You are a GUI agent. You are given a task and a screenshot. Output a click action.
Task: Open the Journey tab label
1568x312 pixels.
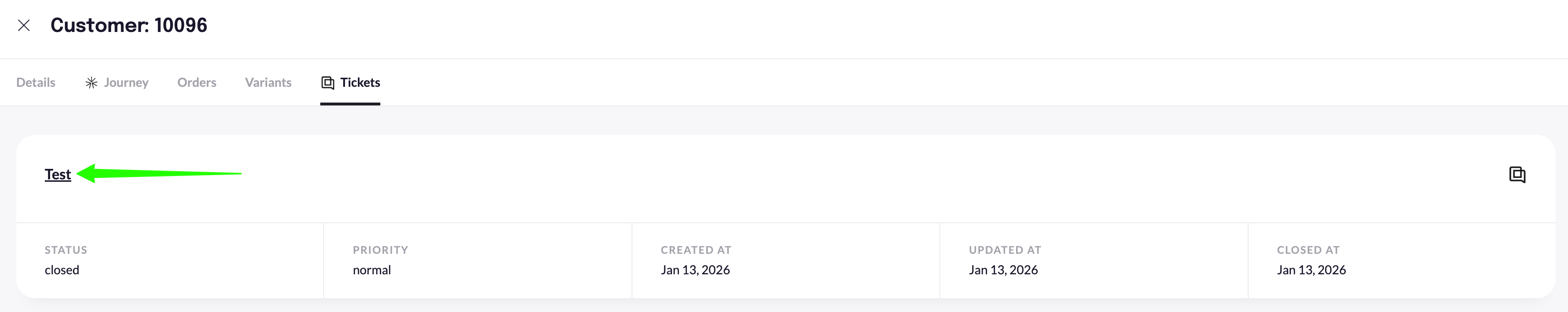point(126,83)
